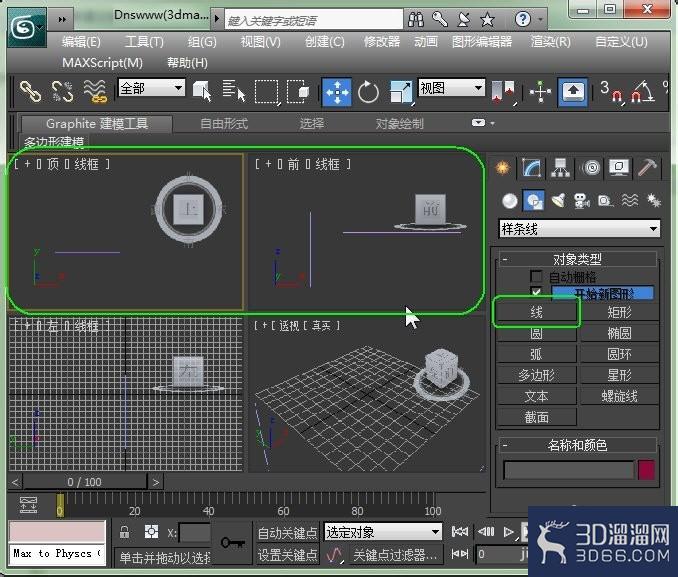Click the Select and Link tool
The image size is (678, 577).
click(x=31, y=91)
